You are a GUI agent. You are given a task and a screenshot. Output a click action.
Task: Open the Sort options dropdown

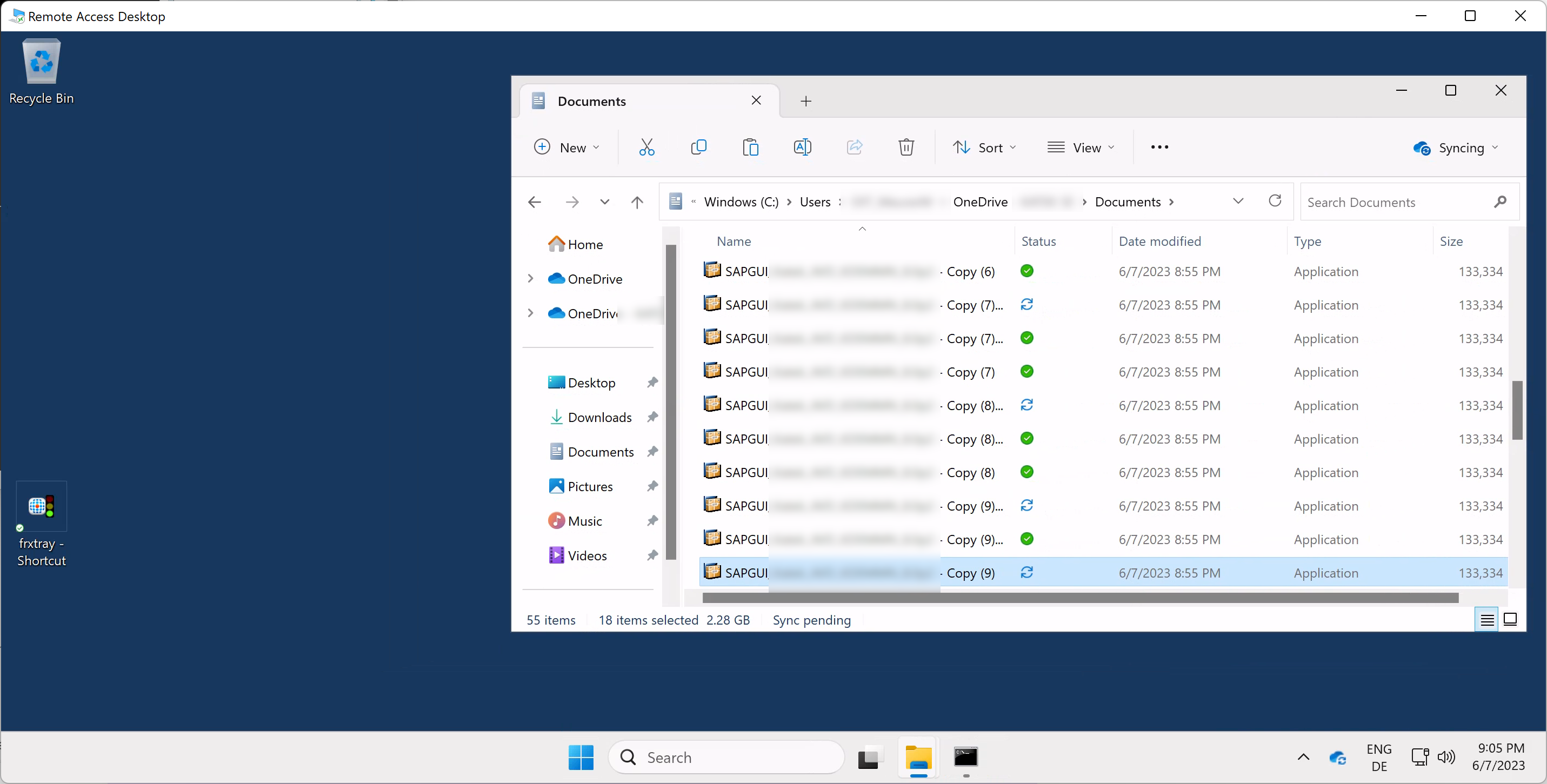(x=984, y=147)
